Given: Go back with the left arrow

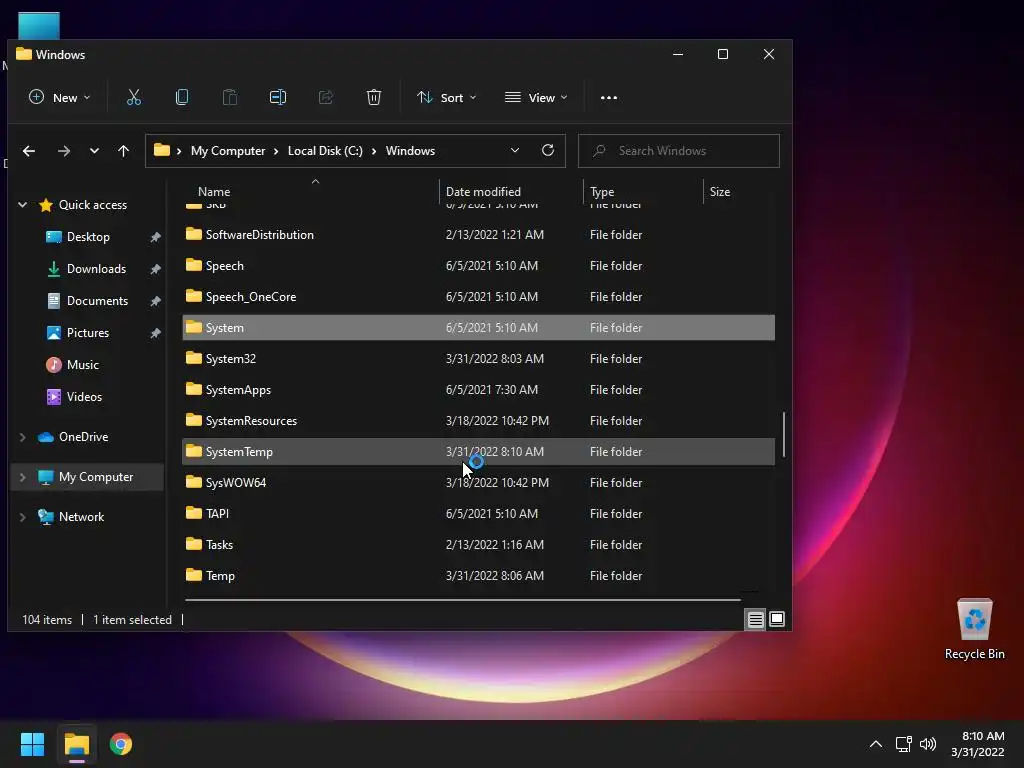Looking at the screenshot, I should click(29, 151).
